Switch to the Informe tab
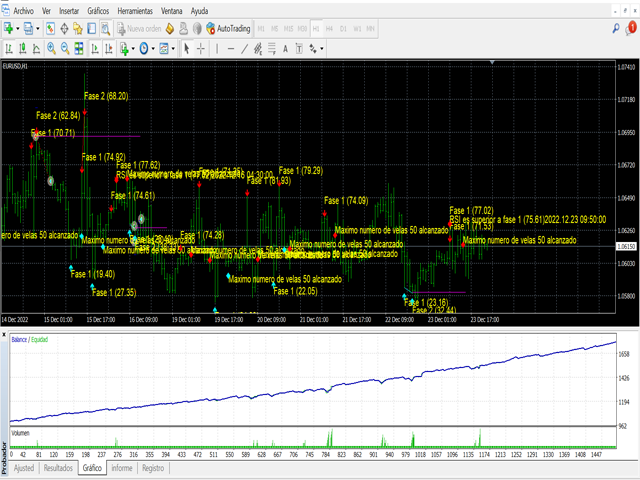This screenshot has height=480, width=640. [122, 468]
